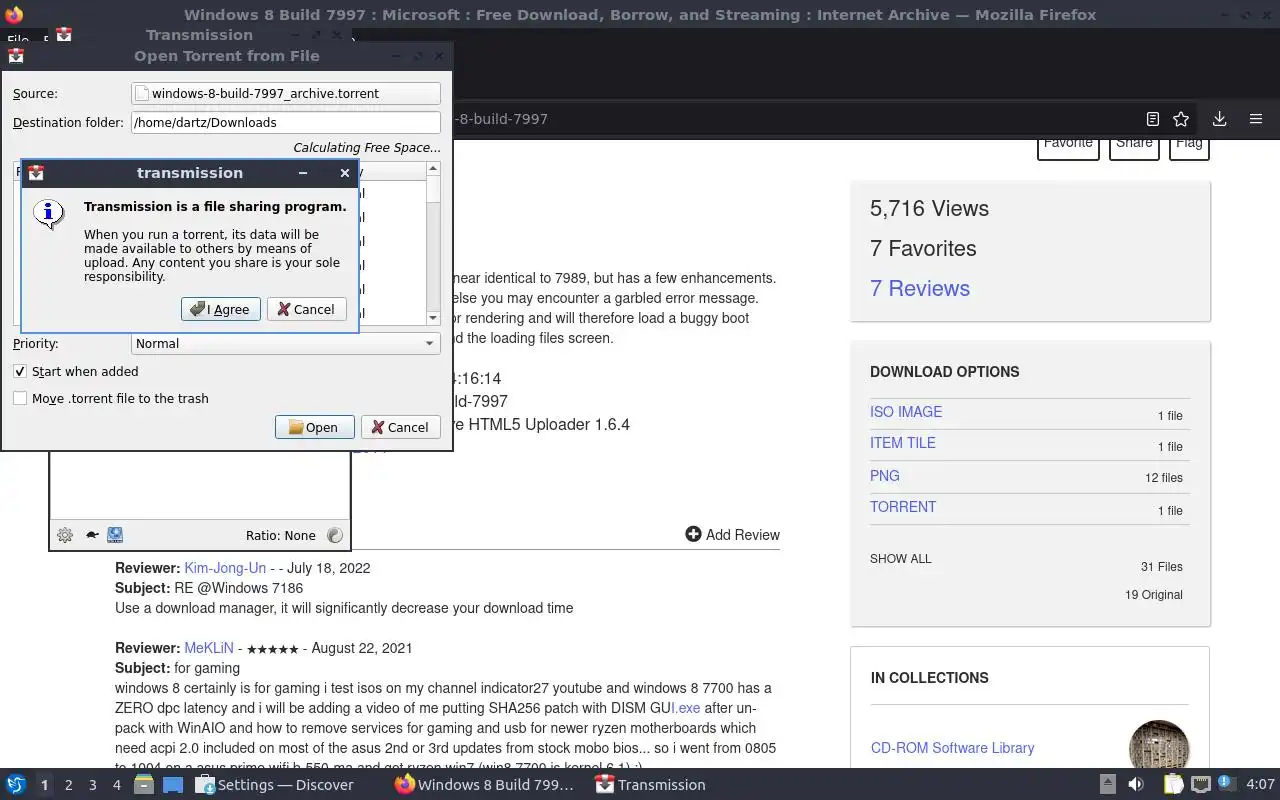Screen dimensions: 1280x800
Task: Open ITEM TILE download option
Action: pos(903,443)
